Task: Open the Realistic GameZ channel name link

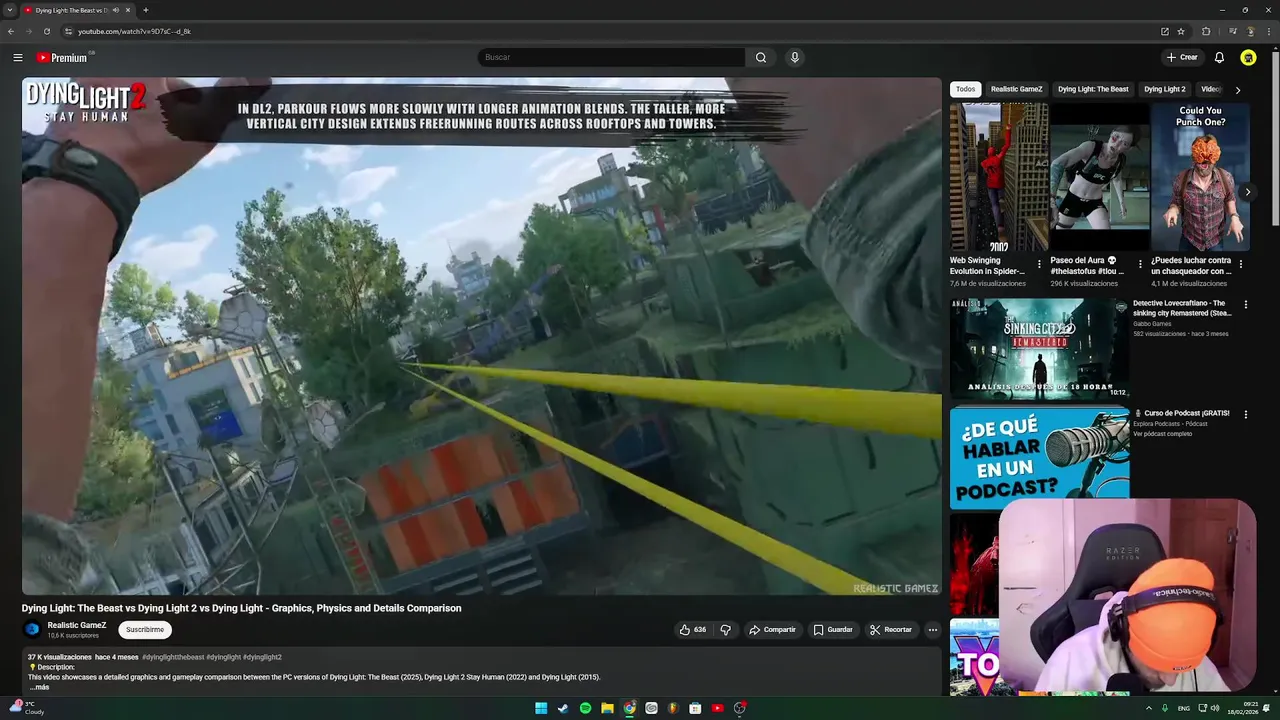Action: (77, 625)
